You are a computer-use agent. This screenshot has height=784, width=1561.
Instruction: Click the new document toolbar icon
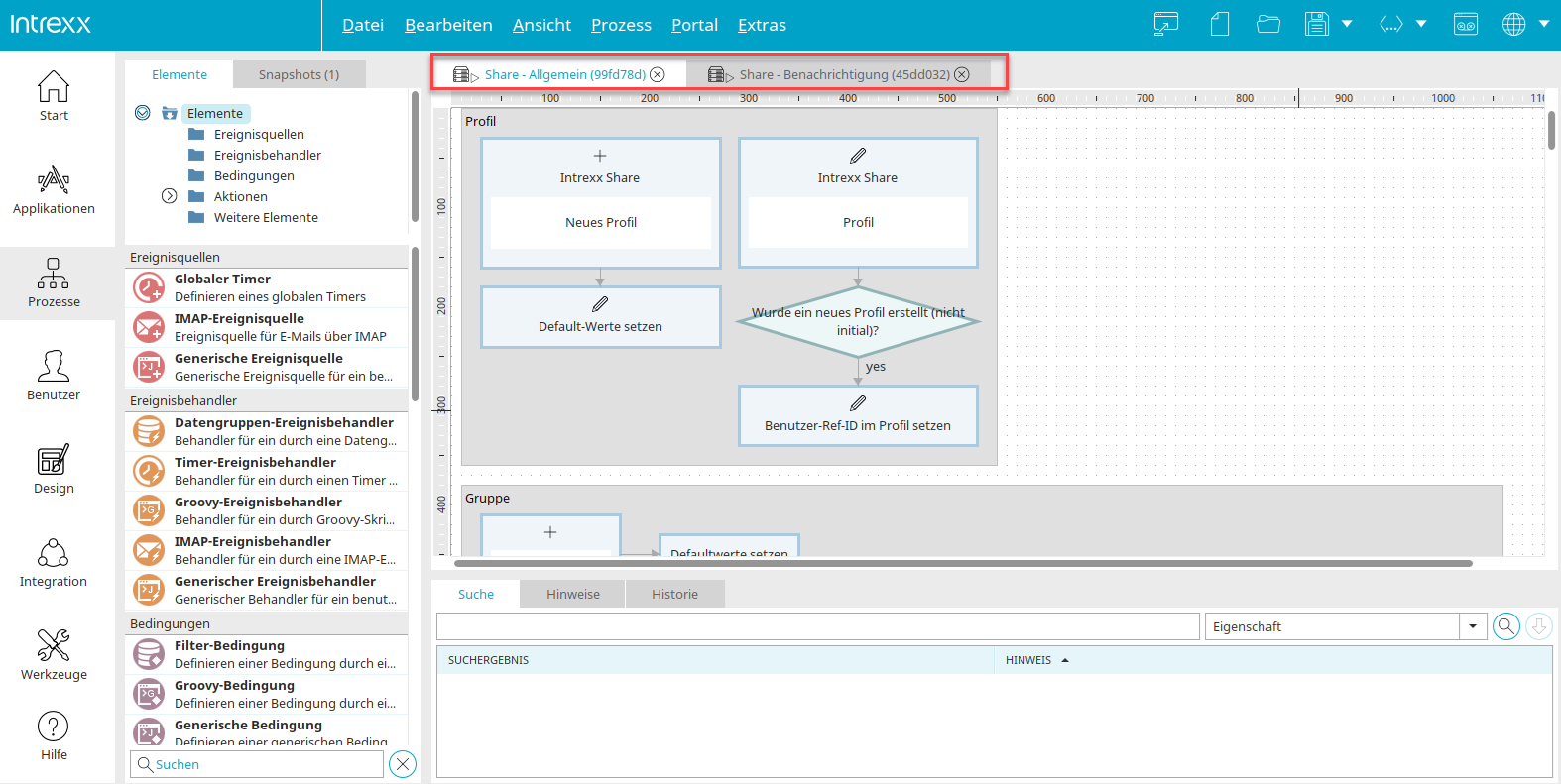click(x=1220, y=24)
